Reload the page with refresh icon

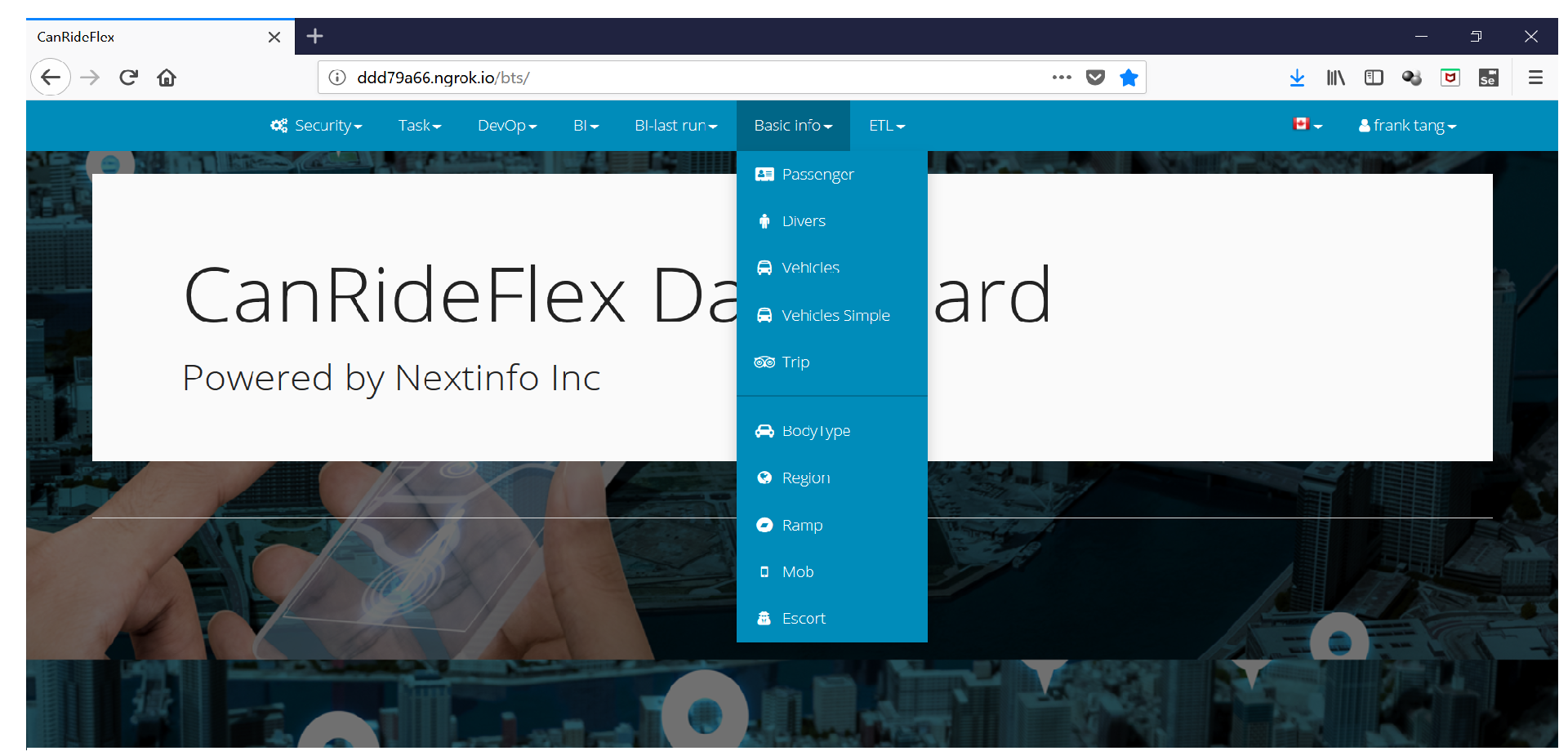(x=128, y=78)
